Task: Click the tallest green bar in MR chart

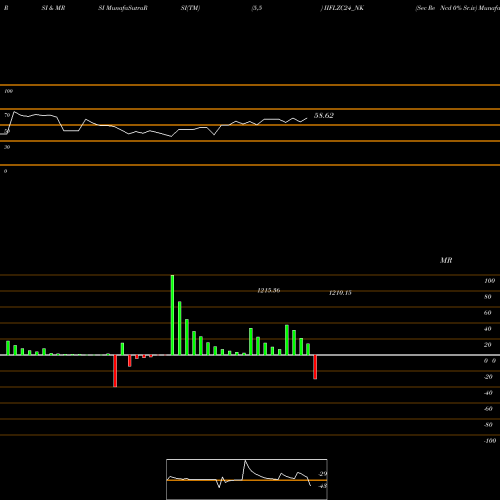Action: (172, 315)
